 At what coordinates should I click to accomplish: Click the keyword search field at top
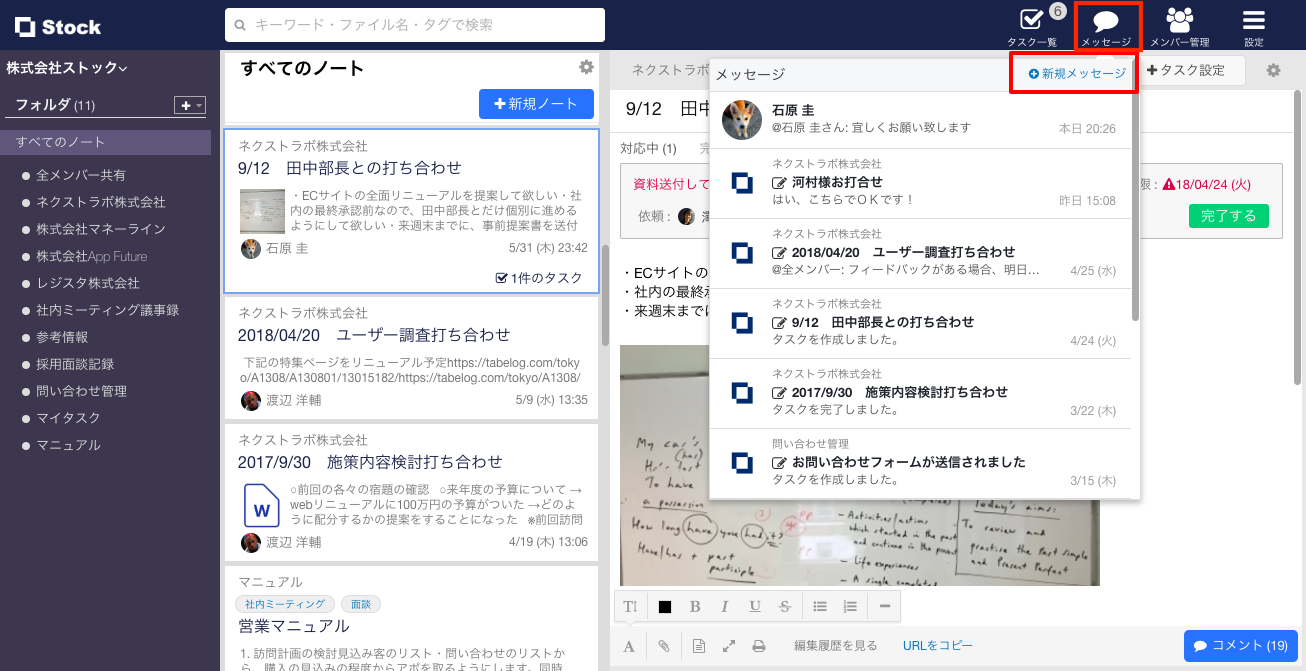(x=417, y=25)
